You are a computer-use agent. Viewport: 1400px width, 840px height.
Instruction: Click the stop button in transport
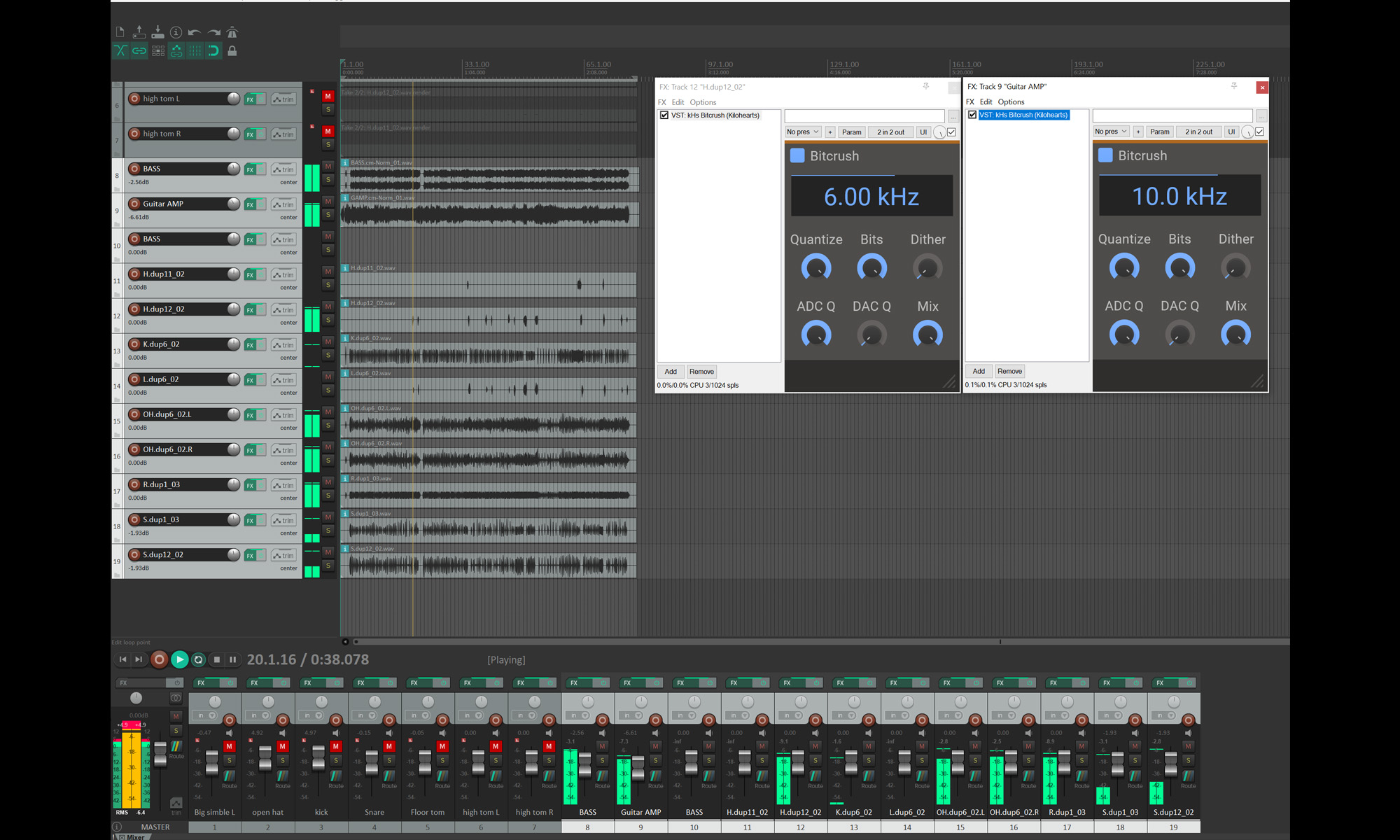coord(217,659)
